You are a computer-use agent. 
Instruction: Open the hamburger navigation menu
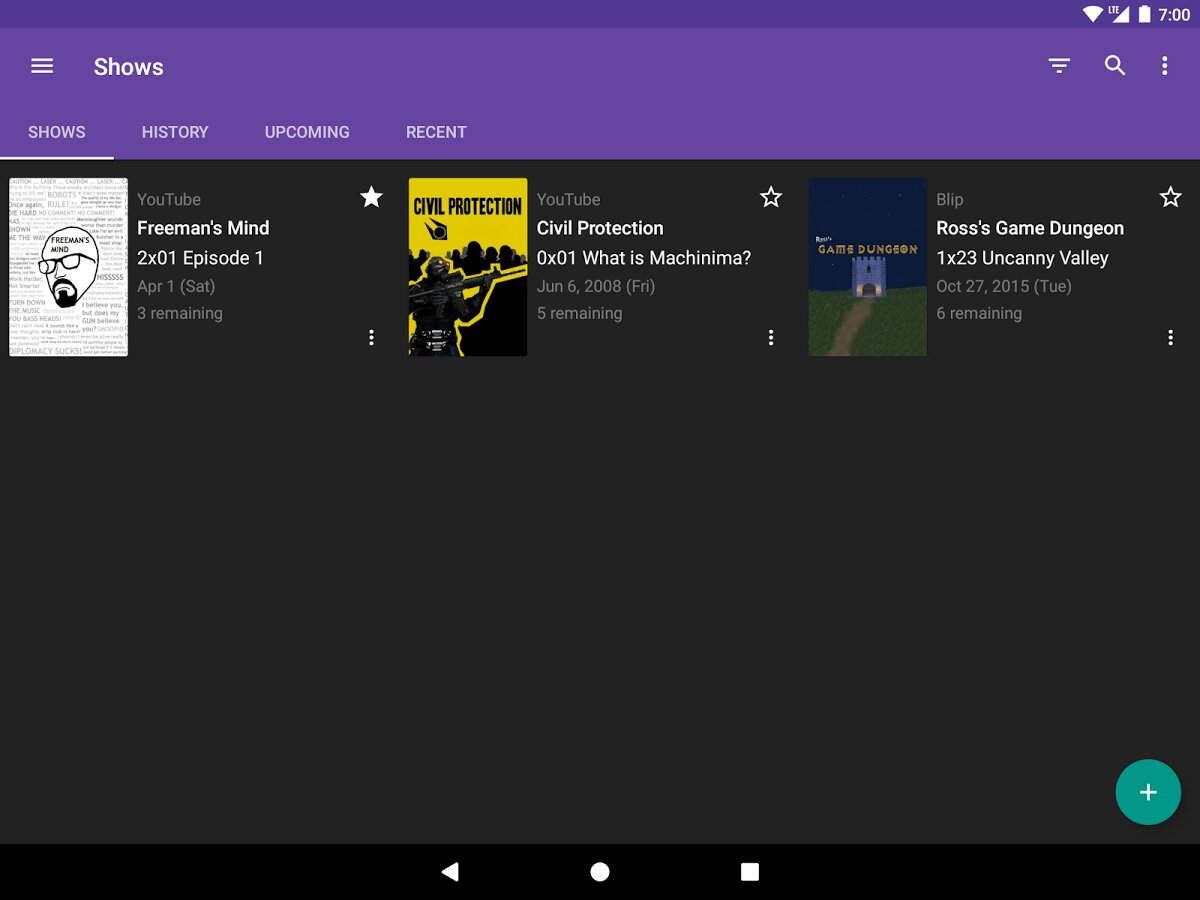42,66
